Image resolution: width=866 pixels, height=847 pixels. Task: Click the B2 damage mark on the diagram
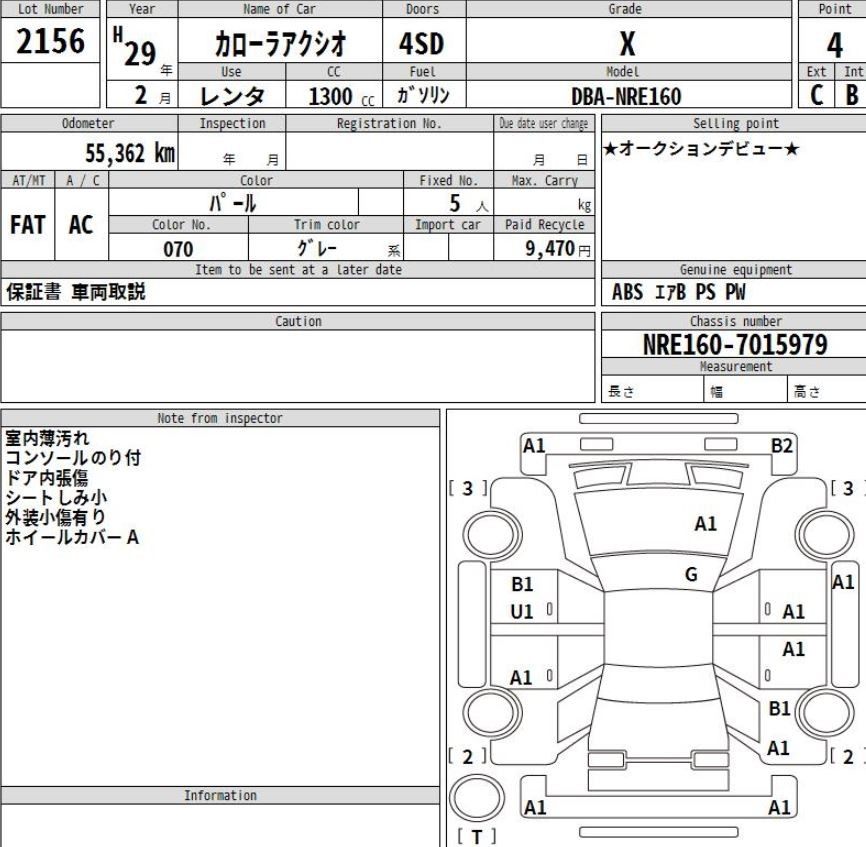[x=783, y=447]
